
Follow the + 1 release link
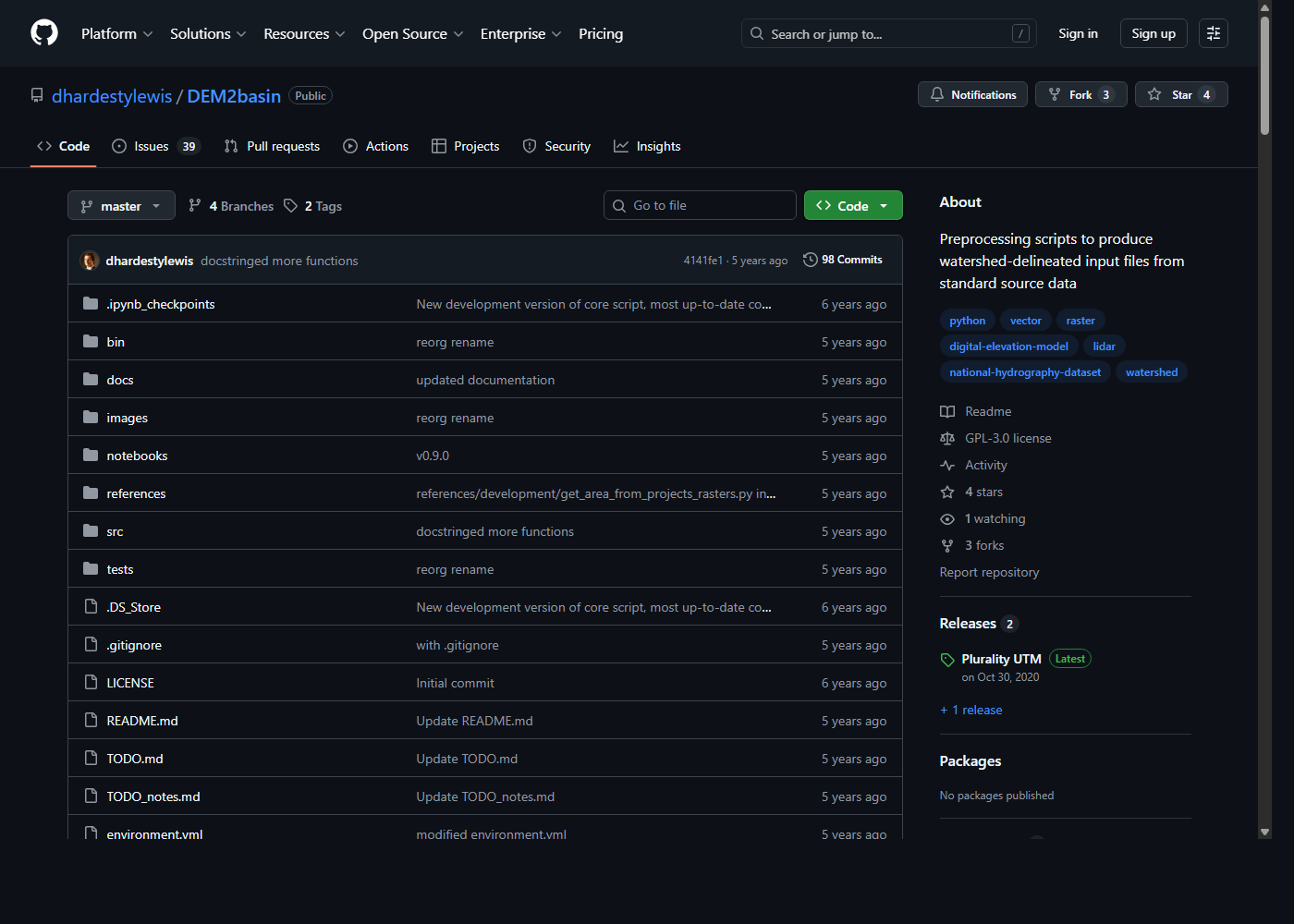click(x=970, y=710)
